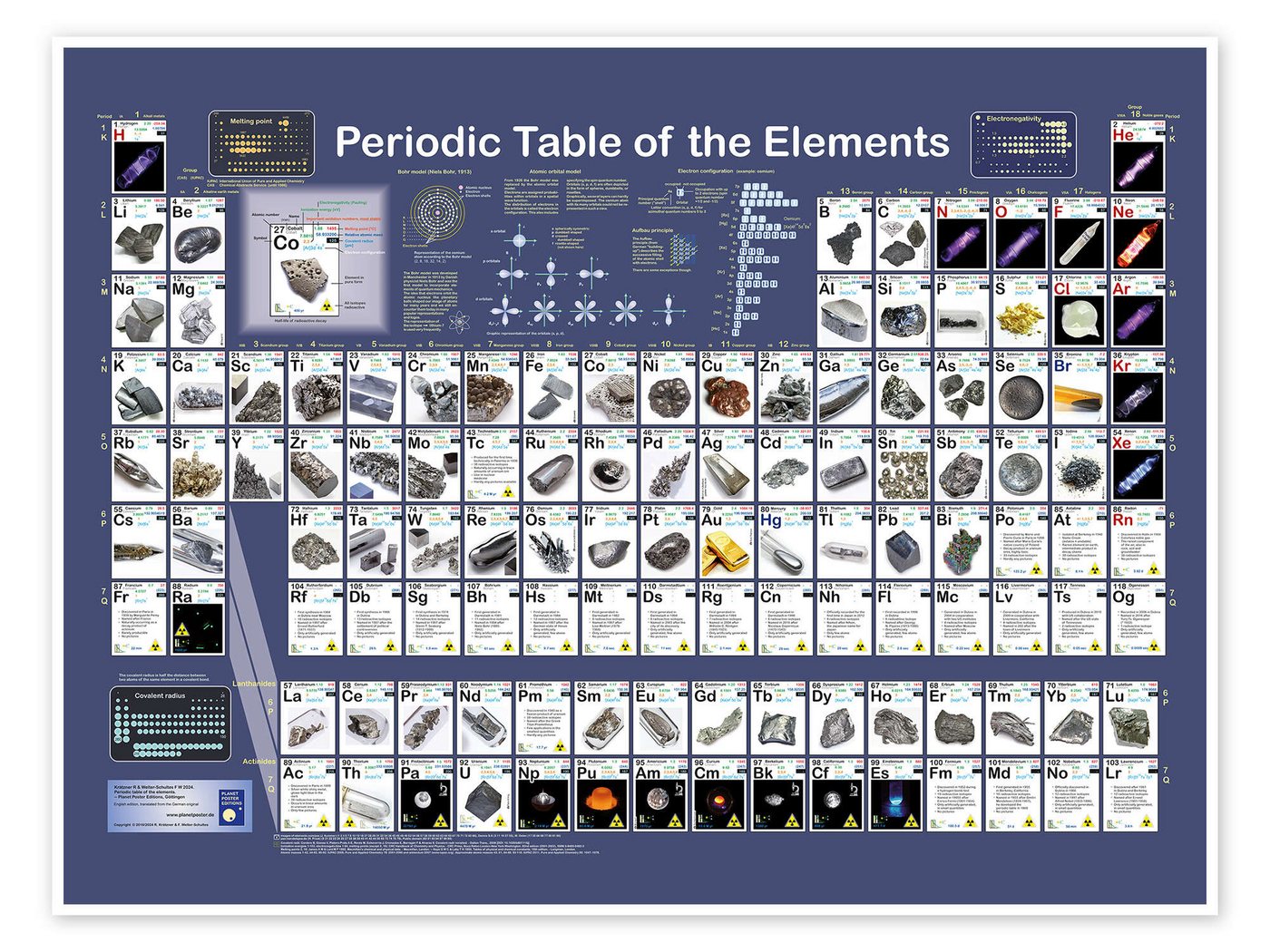Screen dimensions: 1270x952
Task: Click the Krypton (Kr) element card
Action: click(1139, 387)
